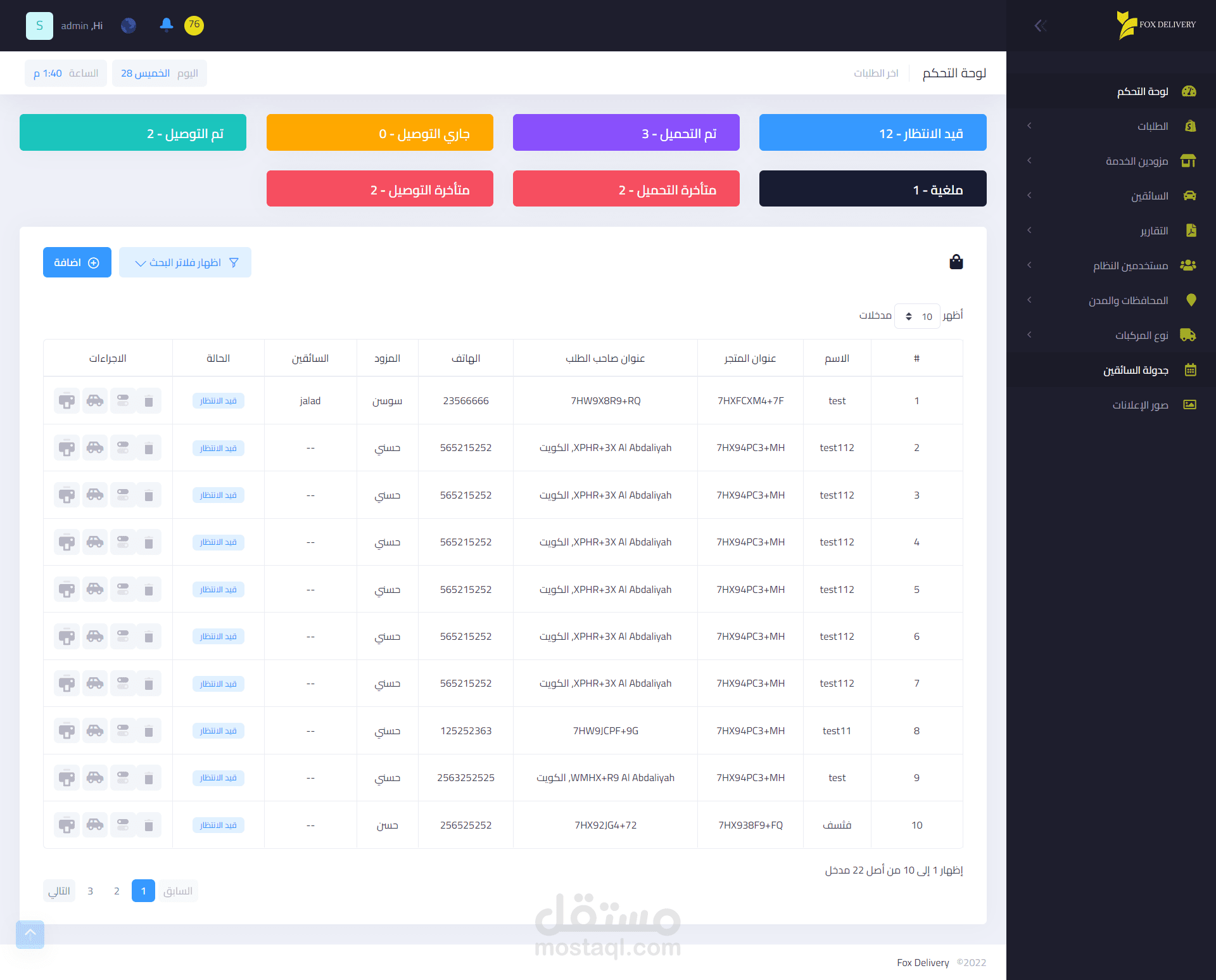
Task: Click the scroll-to-top arrow button
Action: point(30,934)
